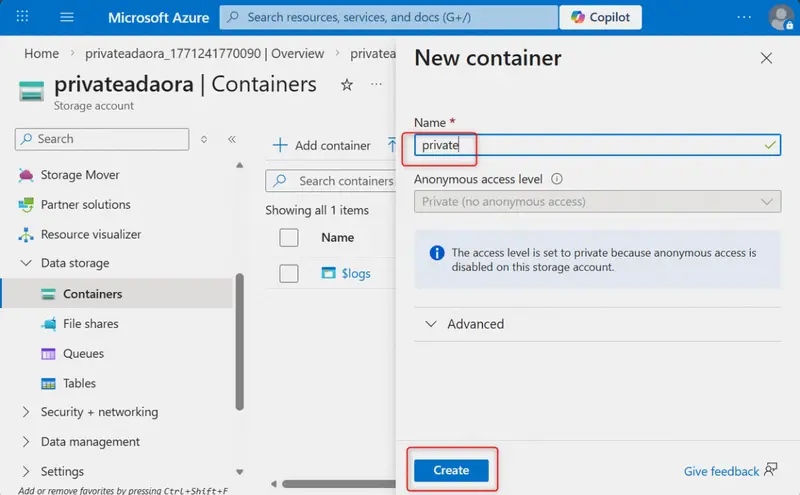Tick the select-all checkbox in the Name header
The image size is (800, 495).
[x=289, y=238]
